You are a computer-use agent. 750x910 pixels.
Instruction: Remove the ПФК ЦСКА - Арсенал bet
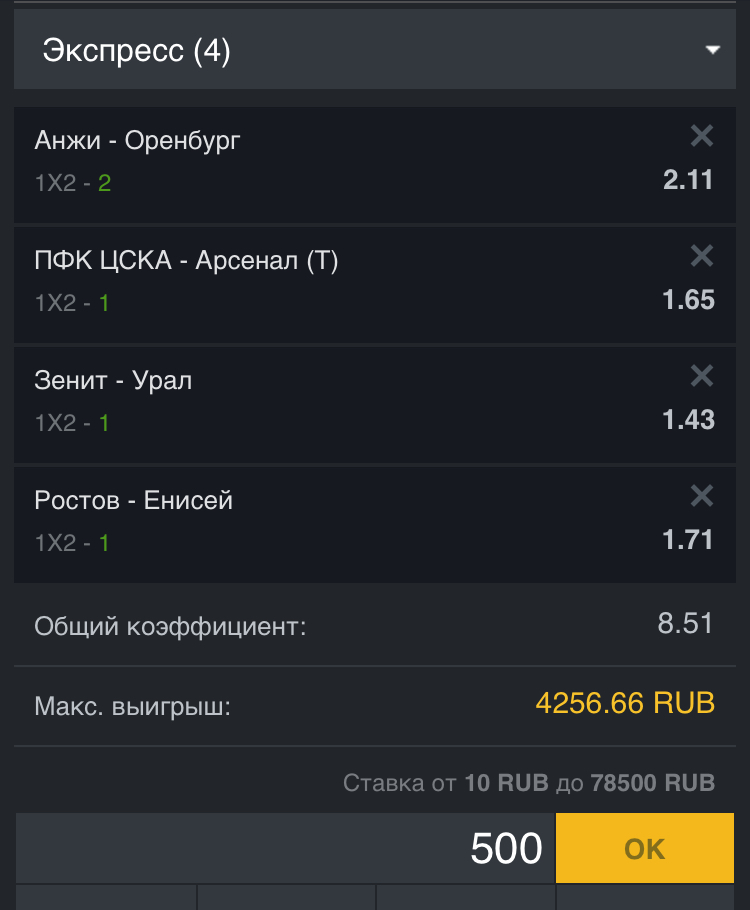702,256
